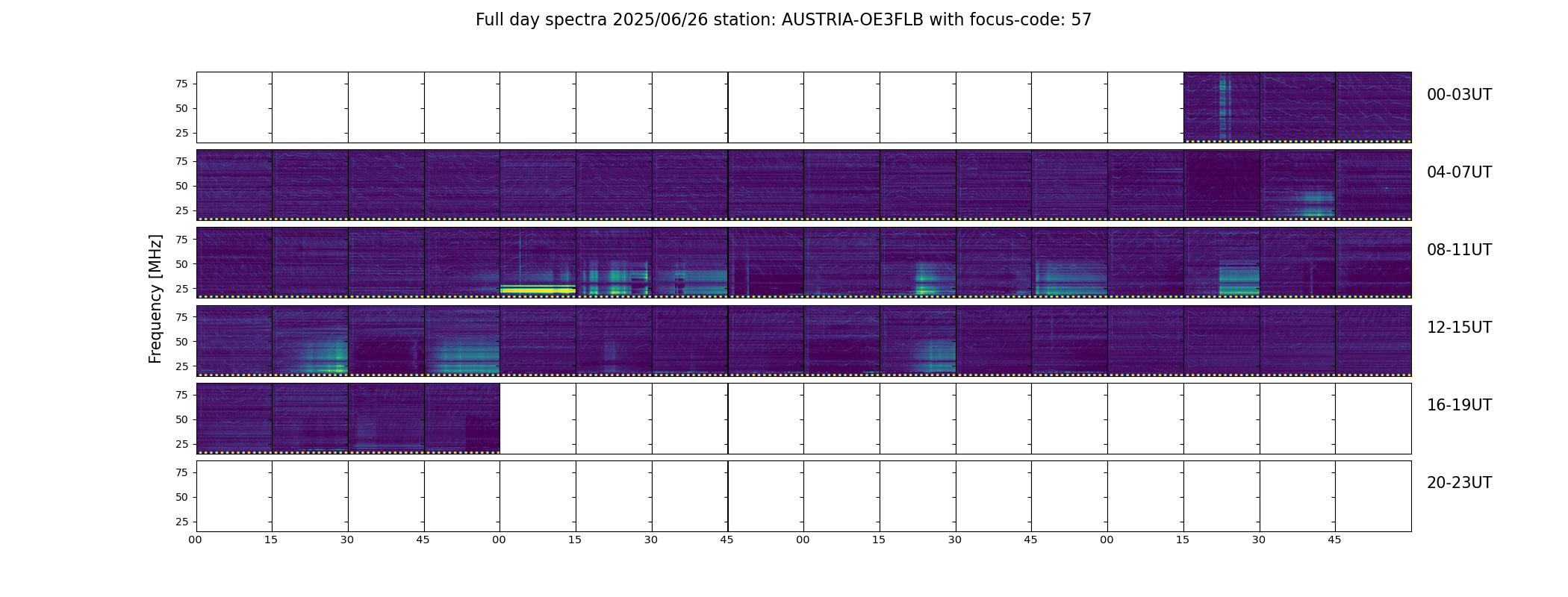Click the 20-23UT row label
The image size is (1568, 597).
tap(1459, 483)
